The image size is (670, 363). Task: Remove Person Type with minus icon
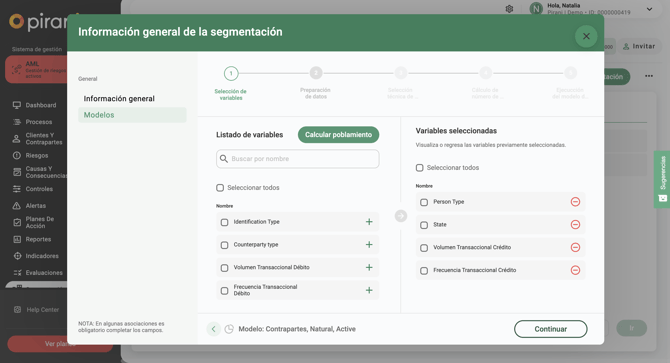click(x=575, y=202)
